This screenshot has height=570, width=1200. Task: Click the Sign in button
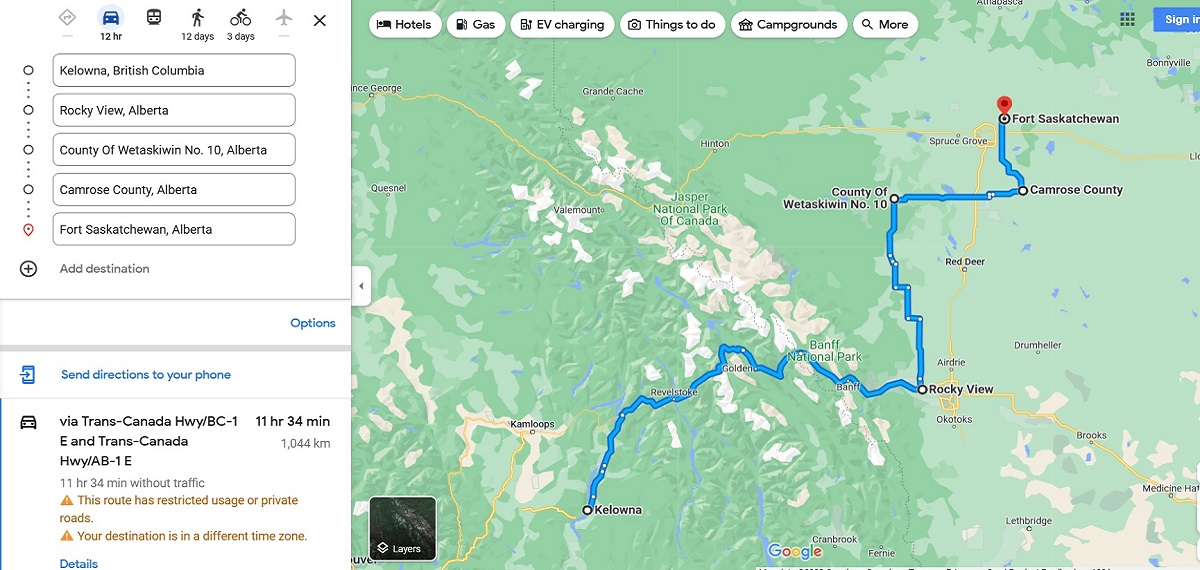(x=1176, y=19)
